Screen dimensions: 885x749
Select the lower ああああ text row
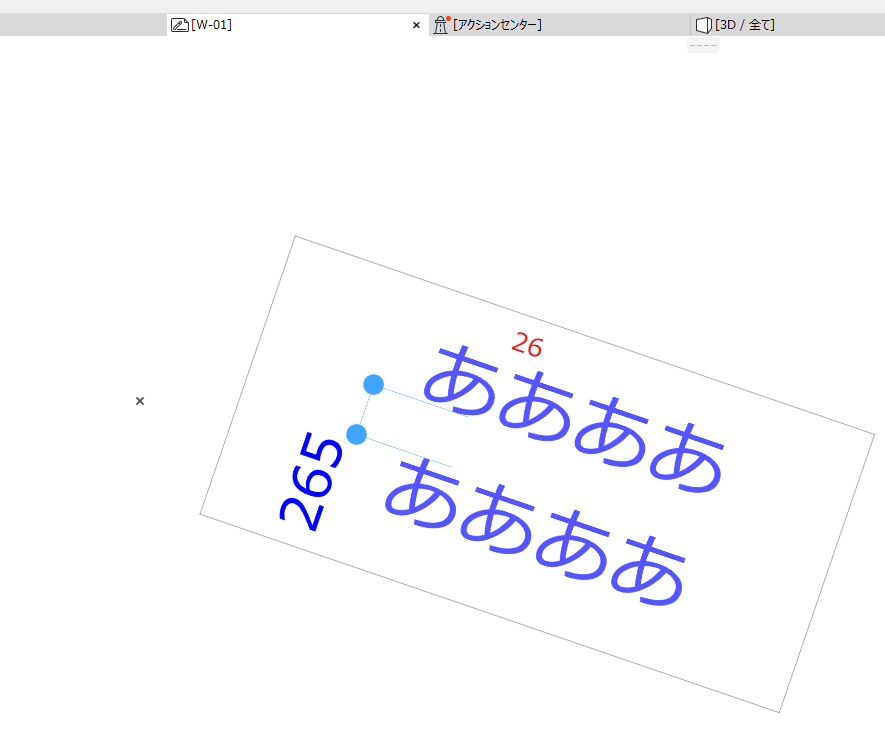coord(535,532)
